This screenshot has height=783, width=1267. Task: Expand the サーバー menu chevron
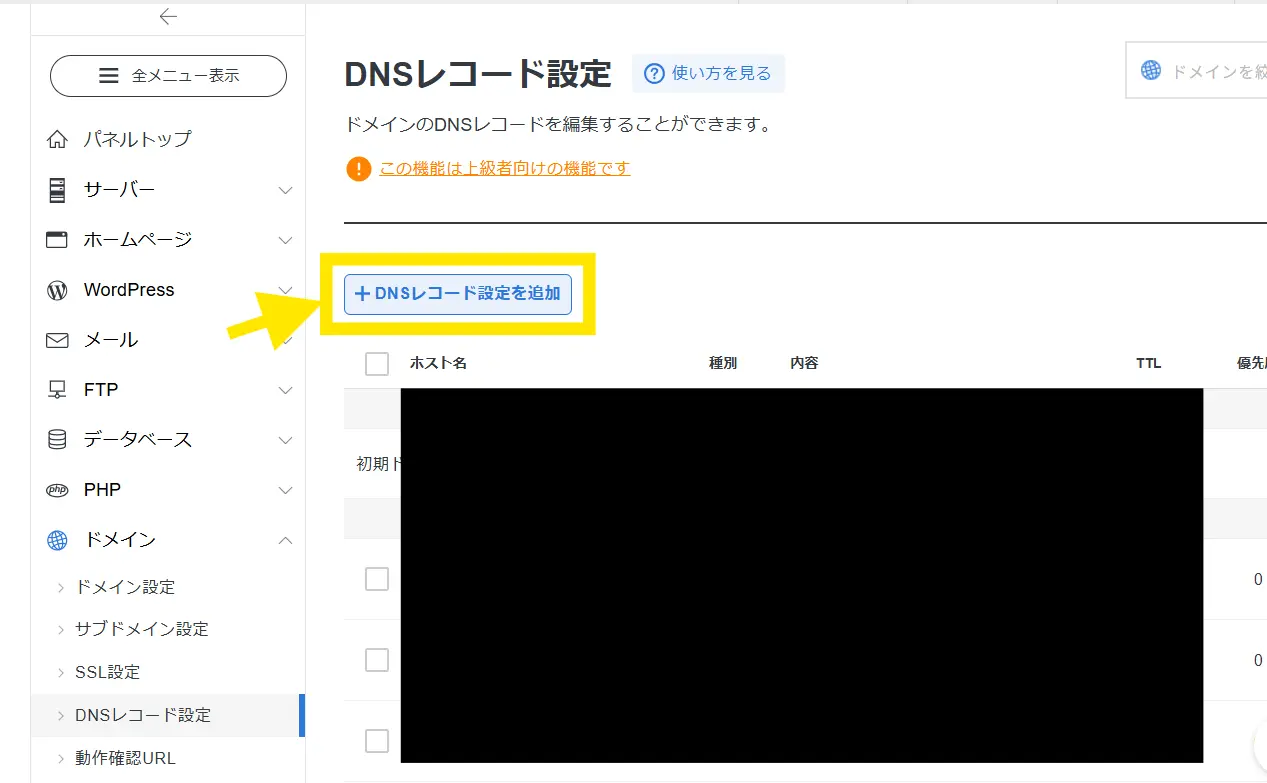(x=285, y=190)
